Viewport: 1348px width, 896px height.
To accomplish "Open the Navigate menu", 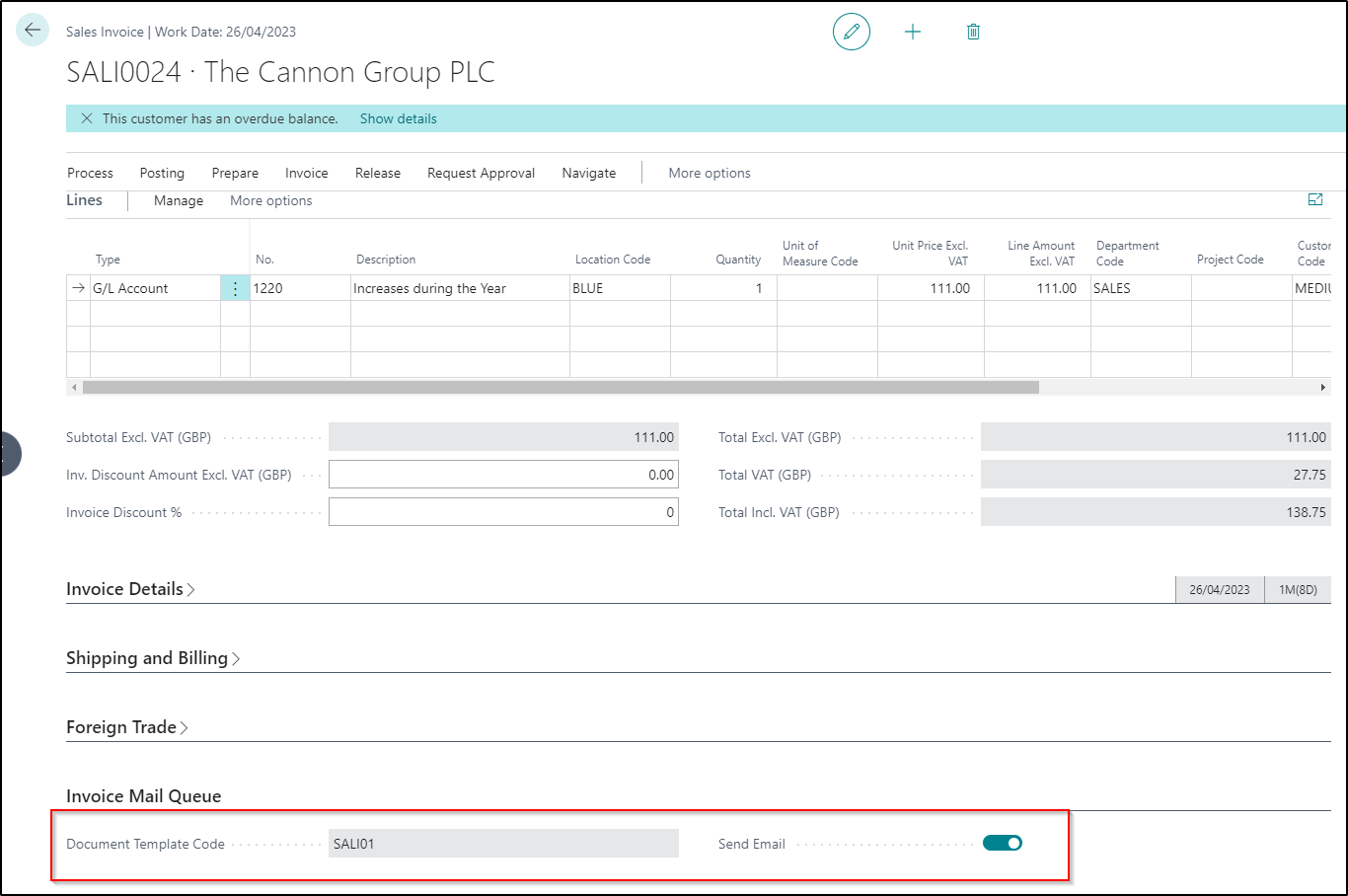I will (x=589, y=173).
